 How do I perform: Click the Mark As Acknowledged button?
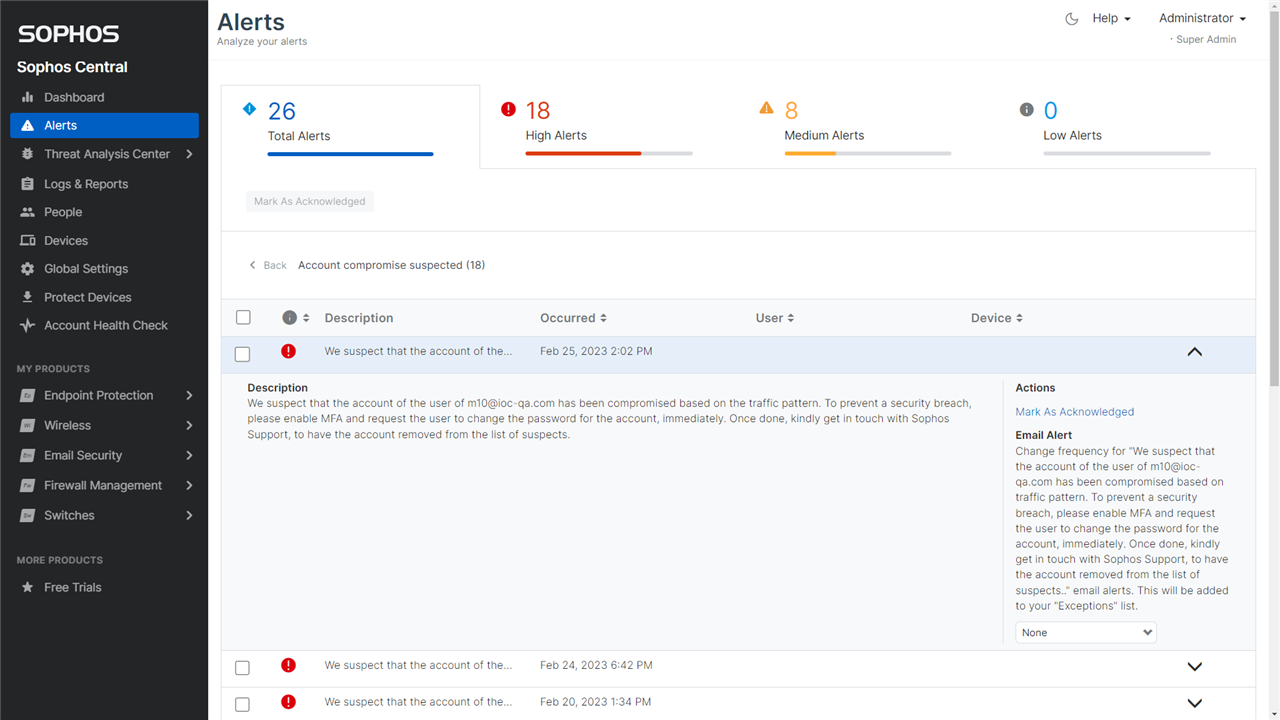point(310,201)
